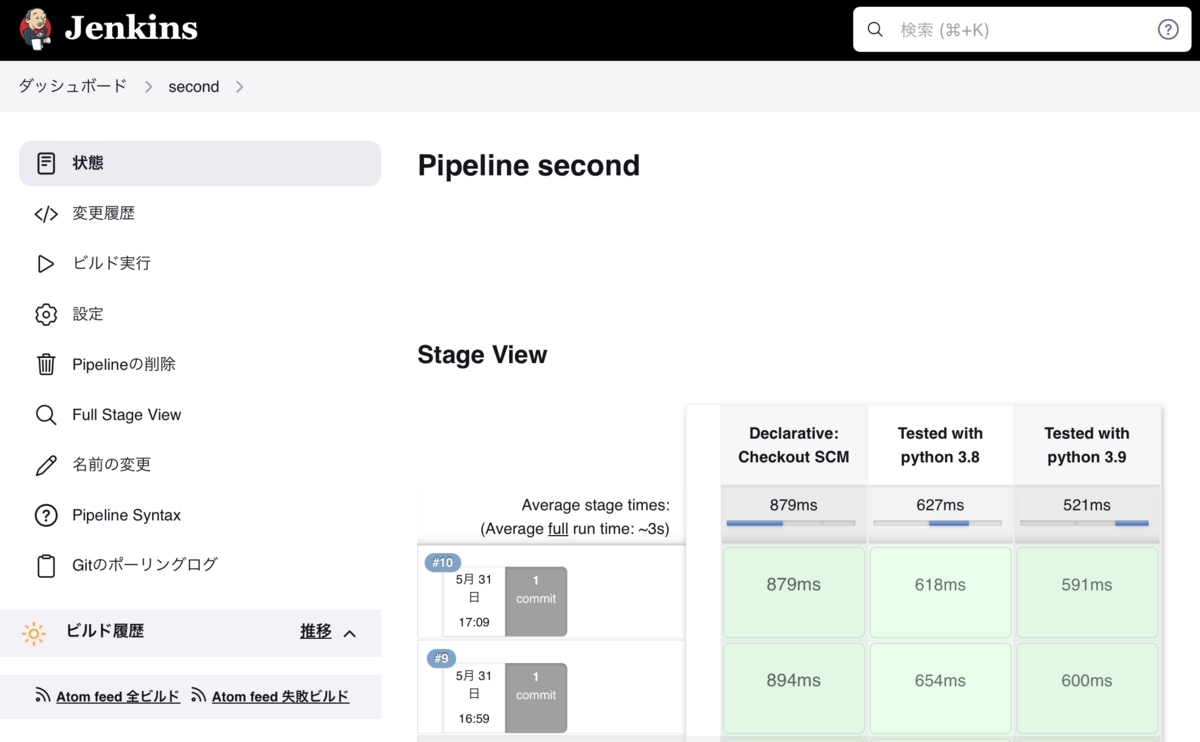Click the 1 commit box for build #10

point(536,601)
